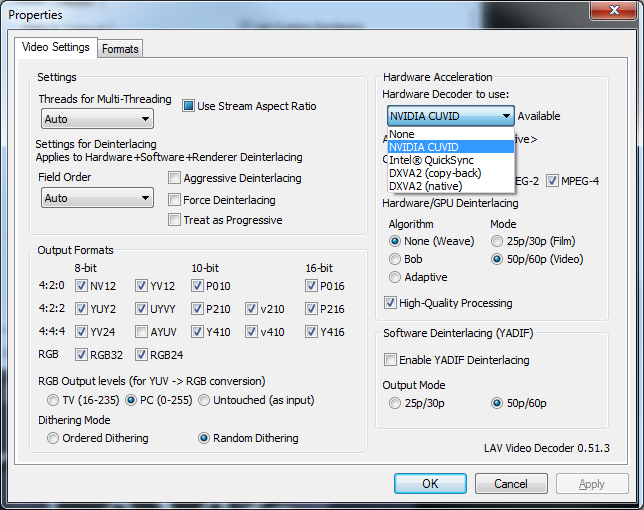Select YADIF output mode 50p/60p
Image resolution: width=644 pixels, height=510 pixels.
(497, 403)
